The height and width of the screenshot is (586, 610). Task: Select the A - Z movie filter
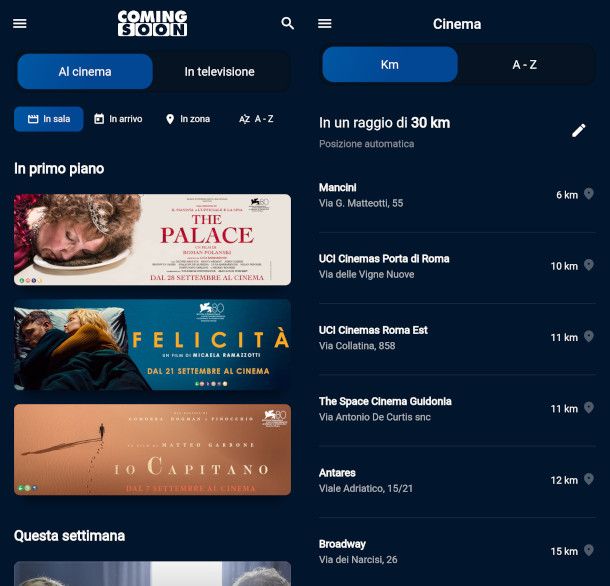click(256, 119)
